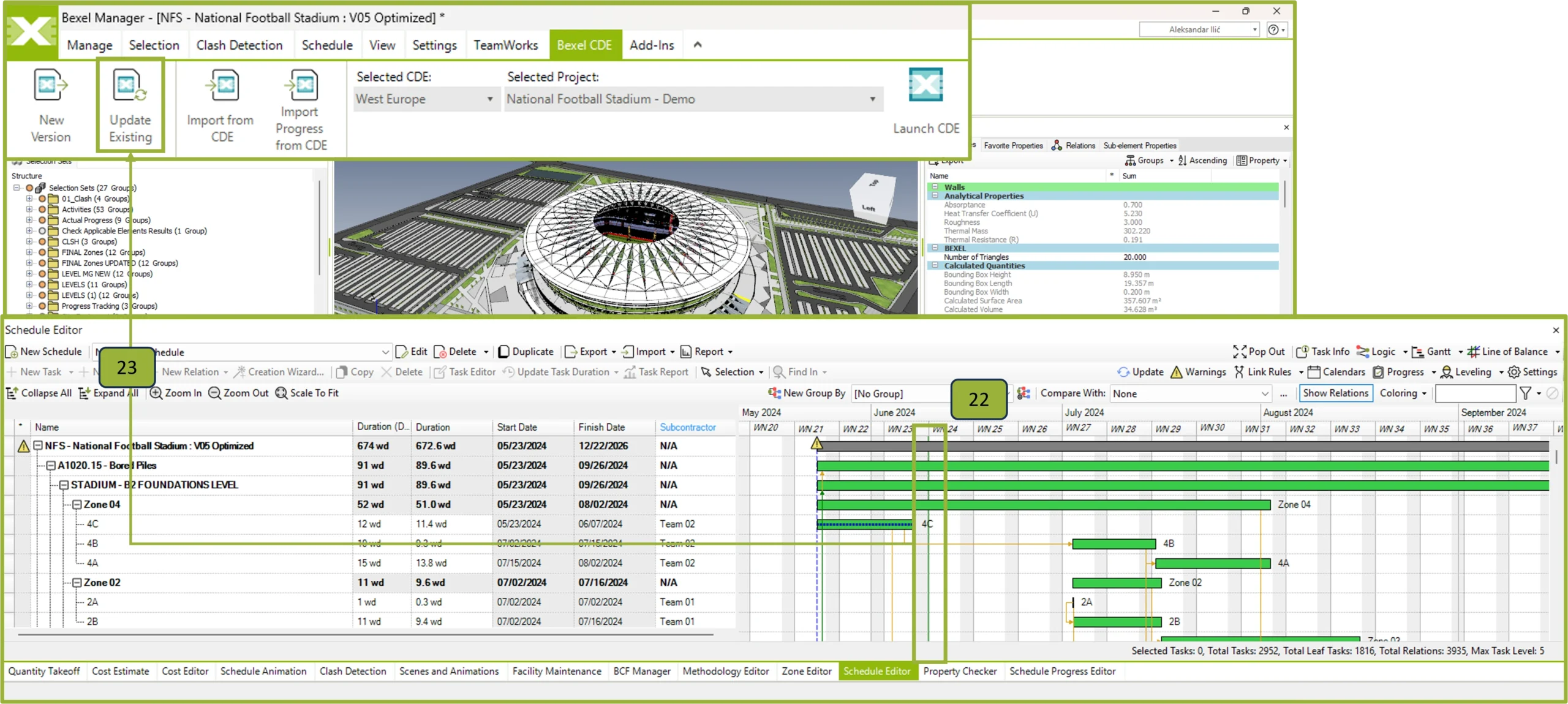Toggle visibility of 01_Clash selection set
The width and height of the screenshot is (1568, 704).
click(42, 199)
